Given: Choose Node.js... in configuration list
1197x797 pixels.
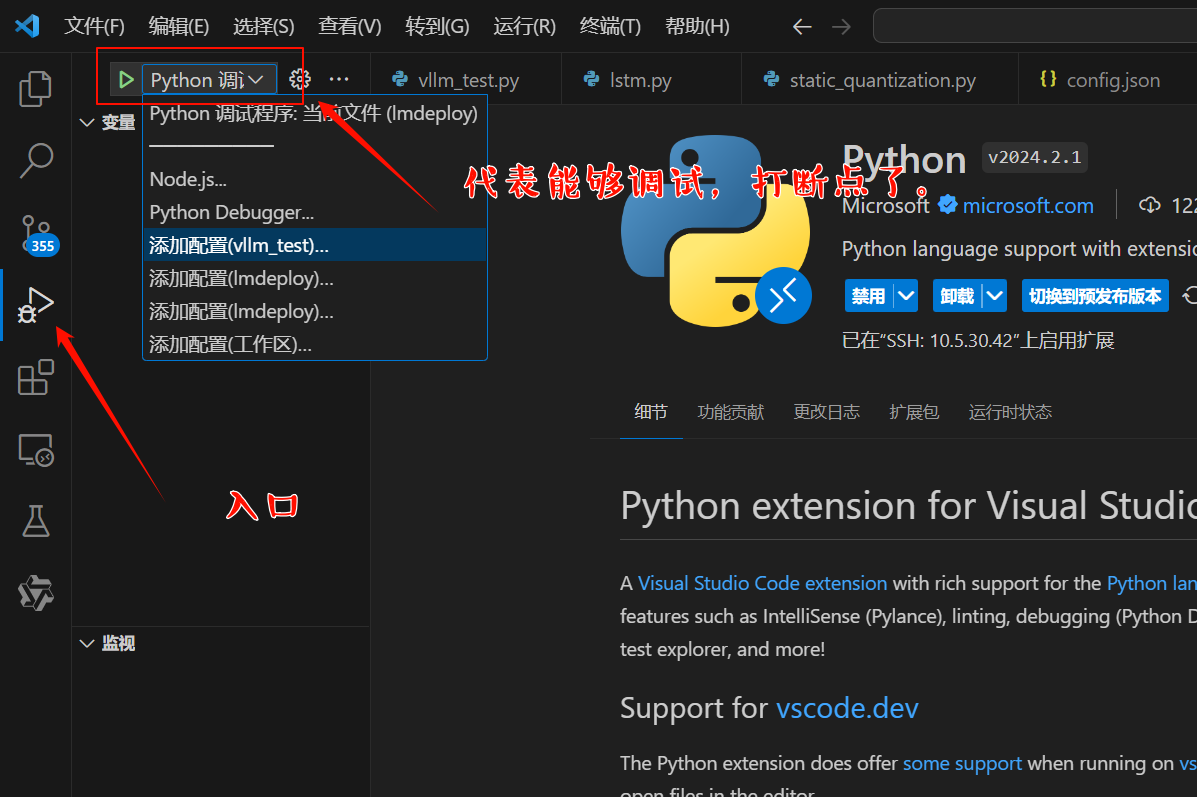Looking at the screenshot, I should 315,179.
